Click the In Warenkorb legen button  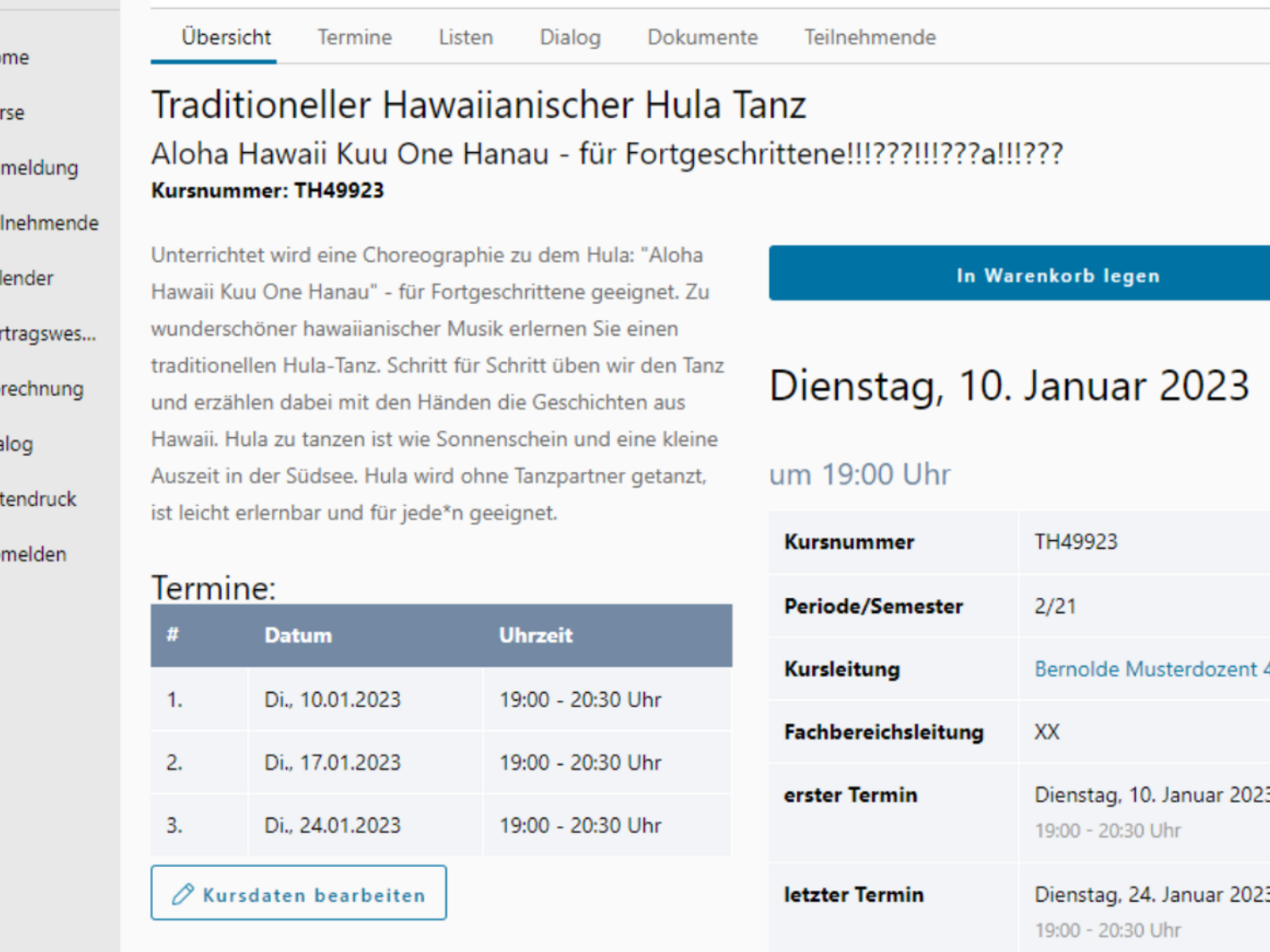1058,274
